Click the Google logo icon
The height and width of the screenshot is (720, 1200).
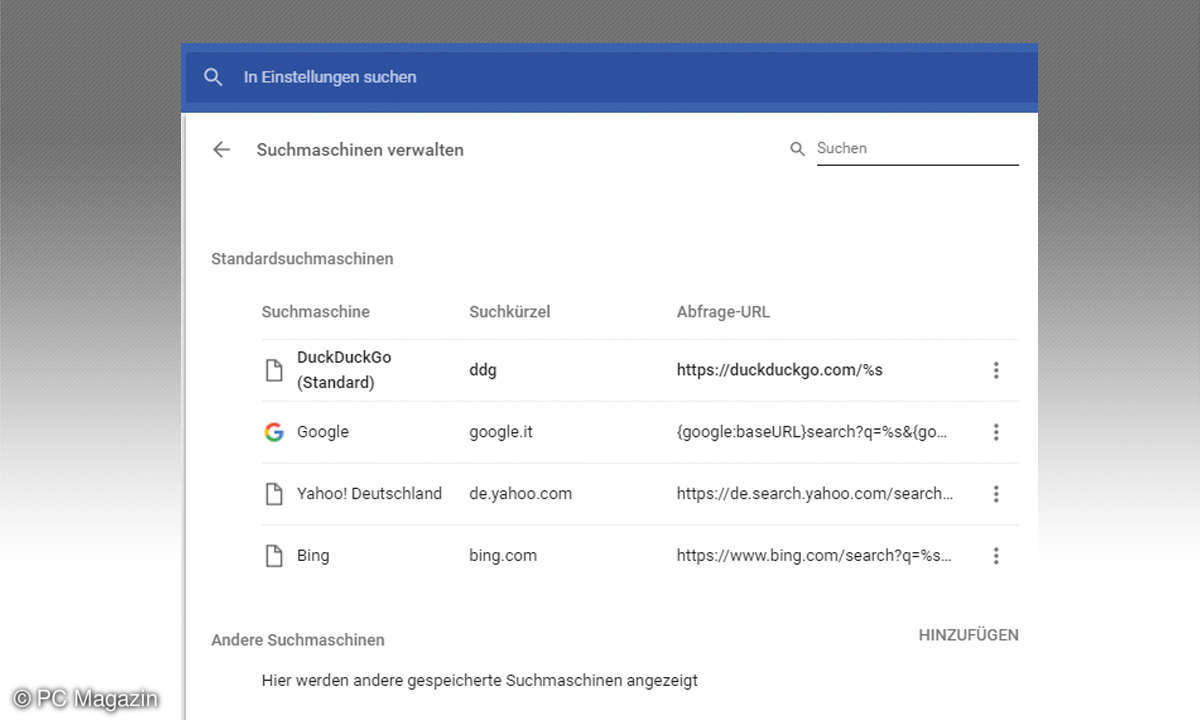(274, 432)
